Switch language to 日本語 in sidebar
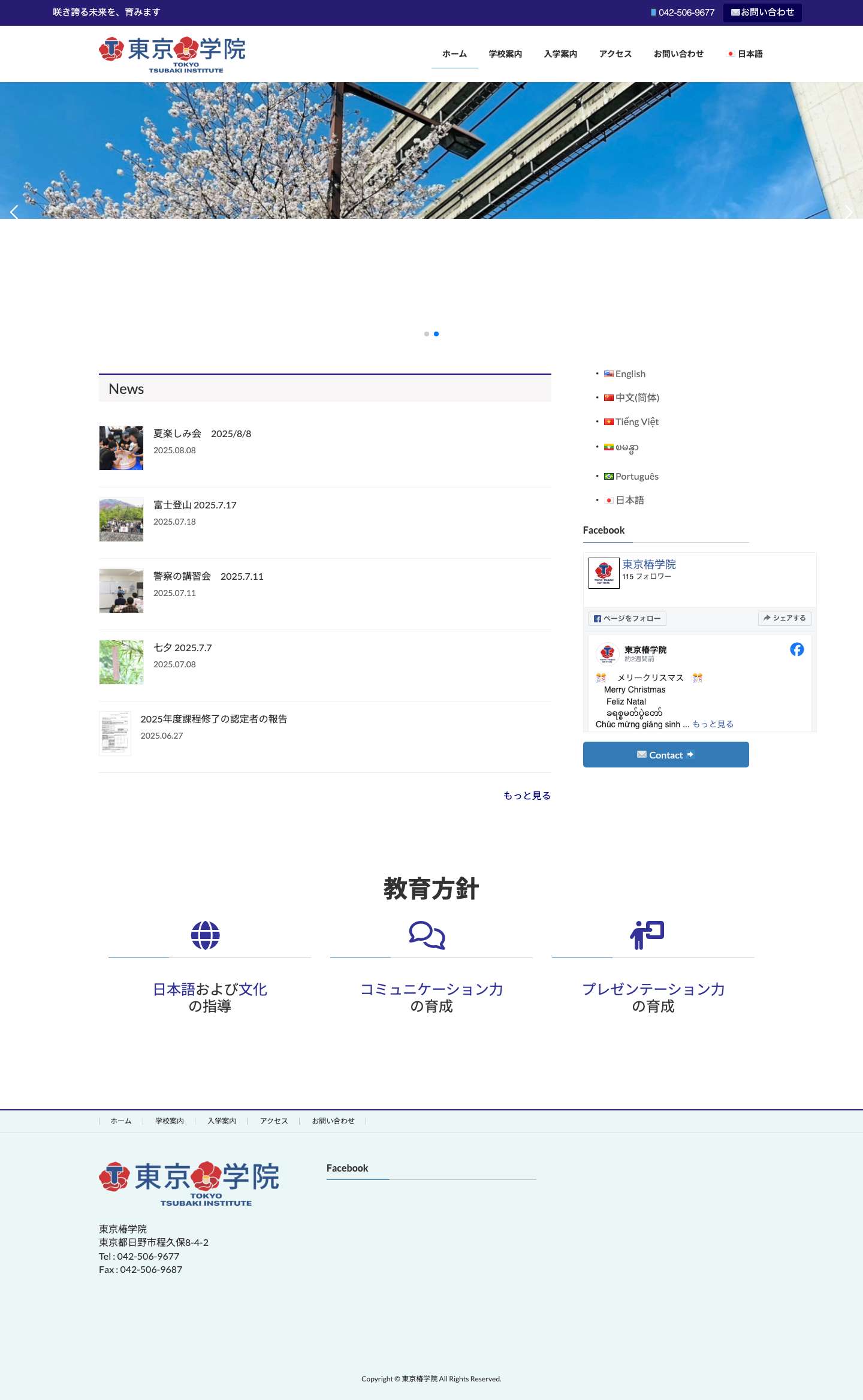This screenshot has width=863, height=1400. click(630, 501)
